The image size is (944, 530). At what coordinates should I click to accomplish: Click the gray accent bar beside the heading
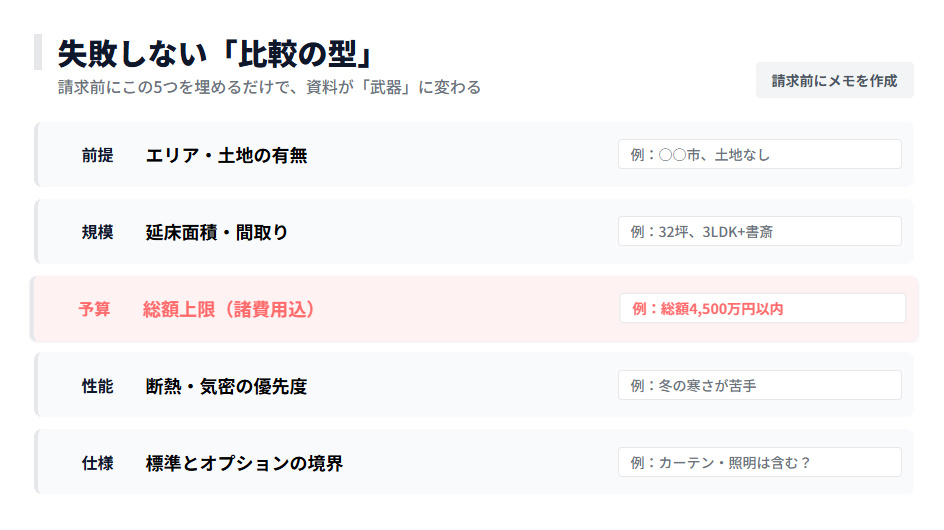37,52
